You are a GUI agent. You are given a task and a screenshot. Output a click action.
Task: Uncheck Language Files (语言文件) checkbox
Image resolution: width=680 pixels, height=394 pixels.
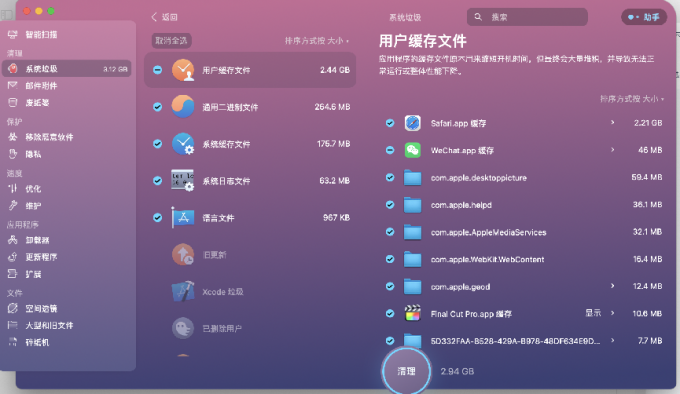[x=158, y=217]
